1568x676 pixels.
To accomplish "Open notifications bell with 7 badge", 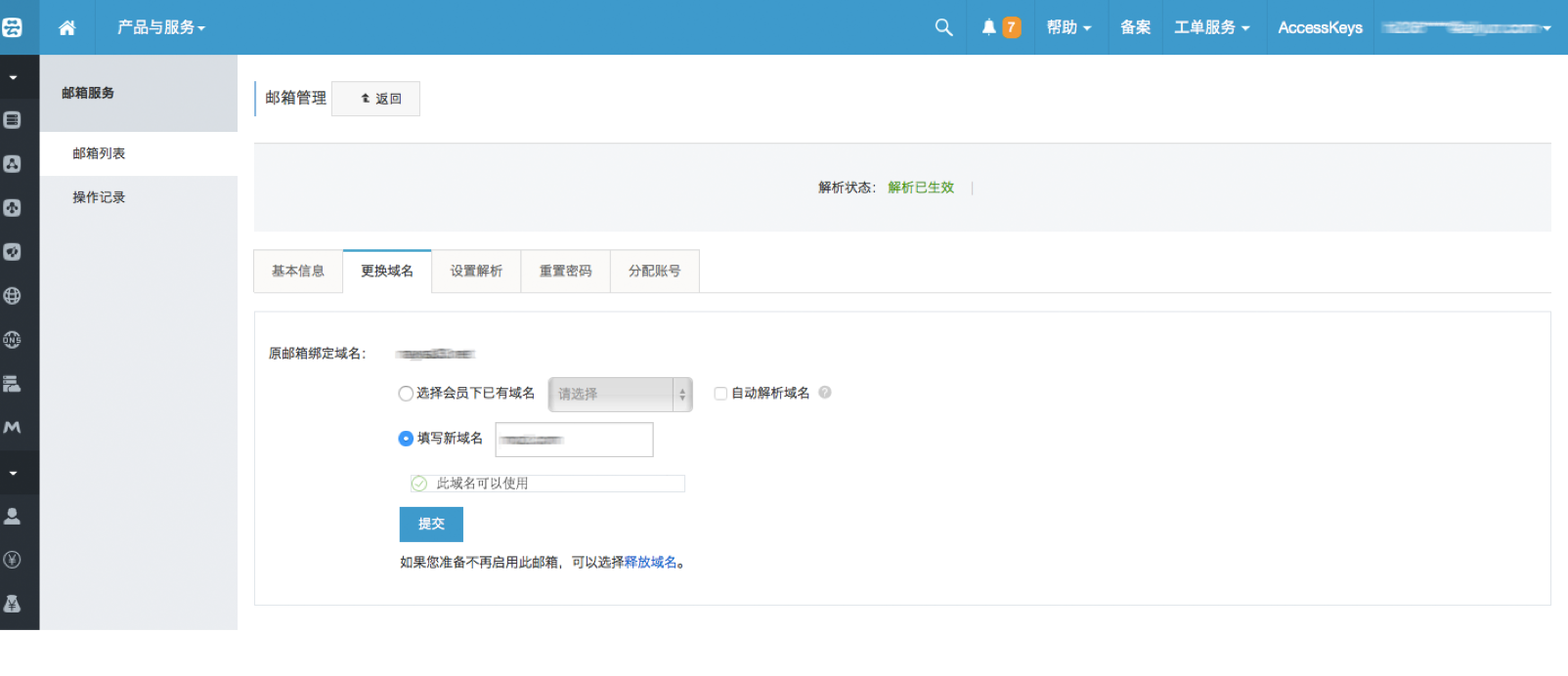I will pos(1000,27).
